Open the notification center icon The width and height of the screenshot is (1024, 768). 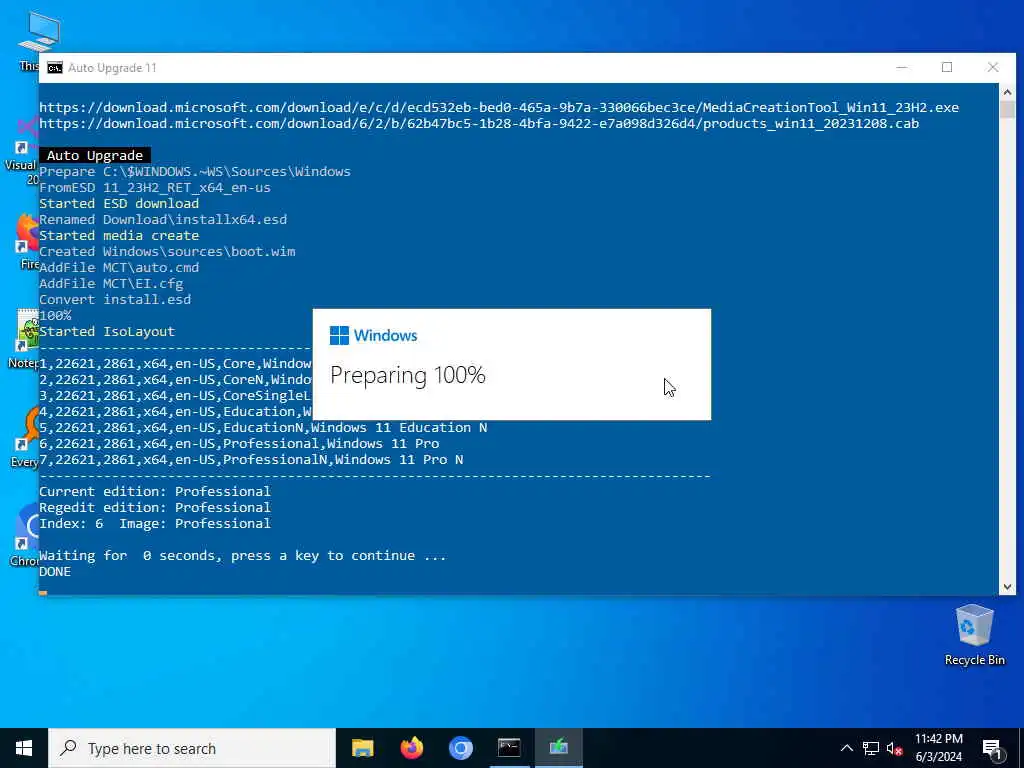point(992,748)
